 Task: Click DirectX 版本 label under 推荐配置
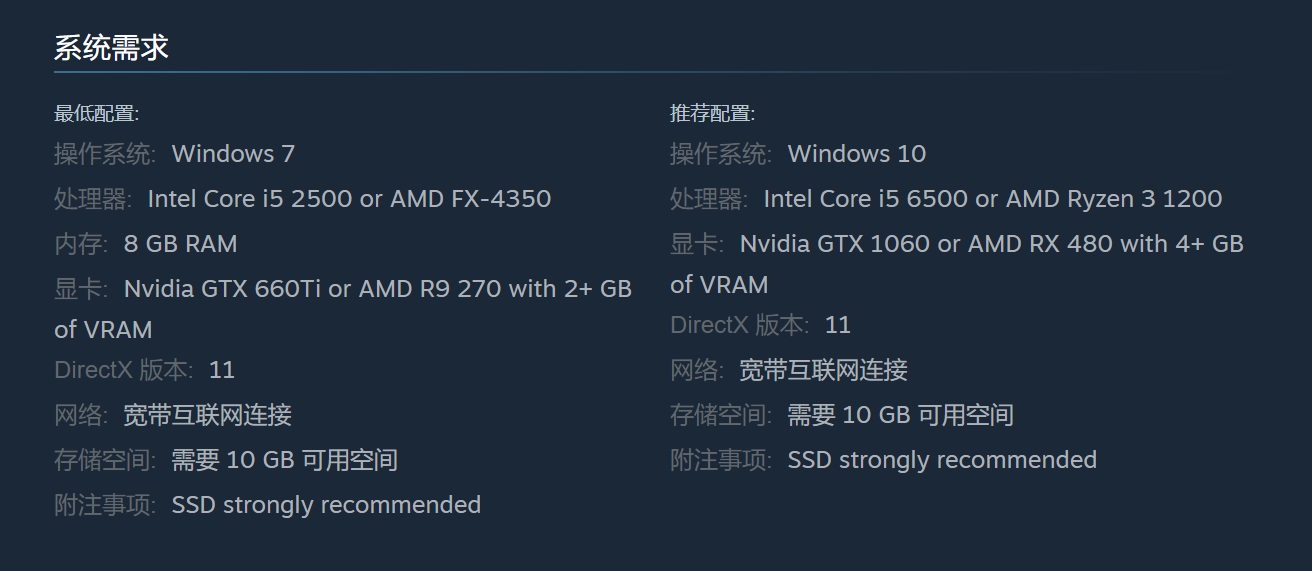click(x=739, y=325)
